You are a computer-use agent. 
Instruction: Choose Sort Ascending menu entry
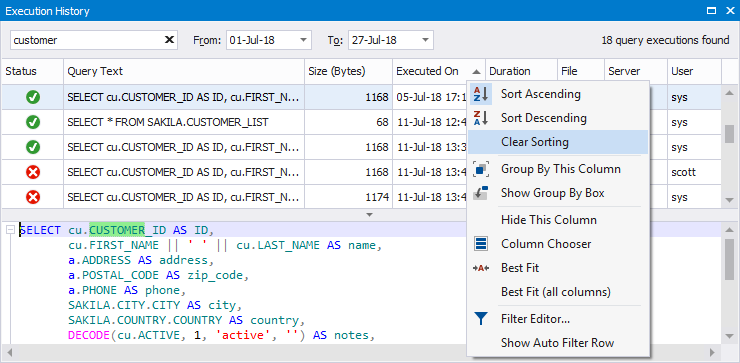click(x=558, y=94)
